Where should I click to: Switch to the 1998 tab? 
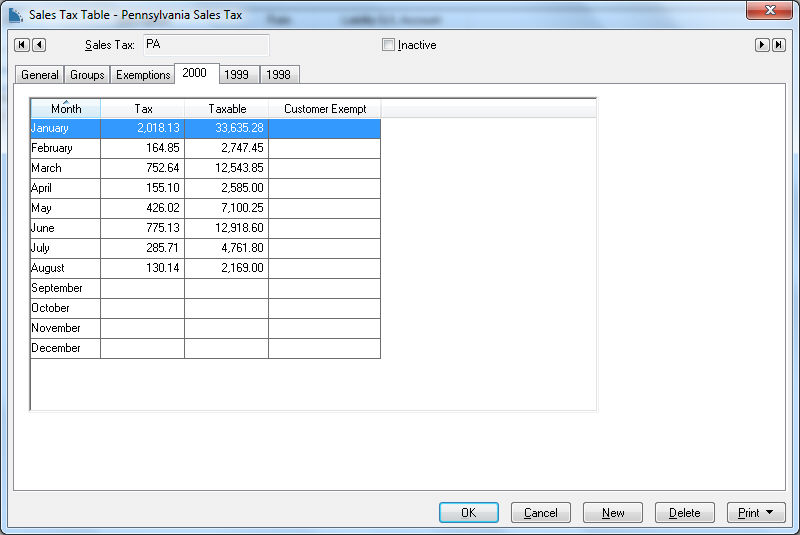point(279,75)
